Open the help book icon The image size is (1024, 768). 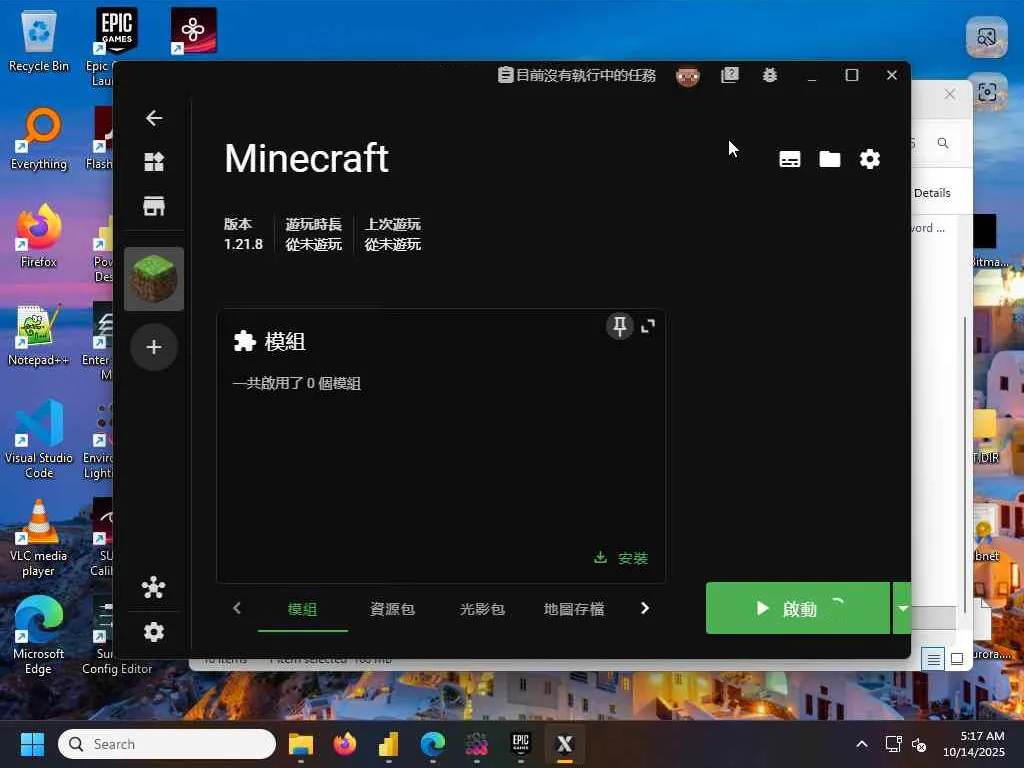(x=729, y=75)
